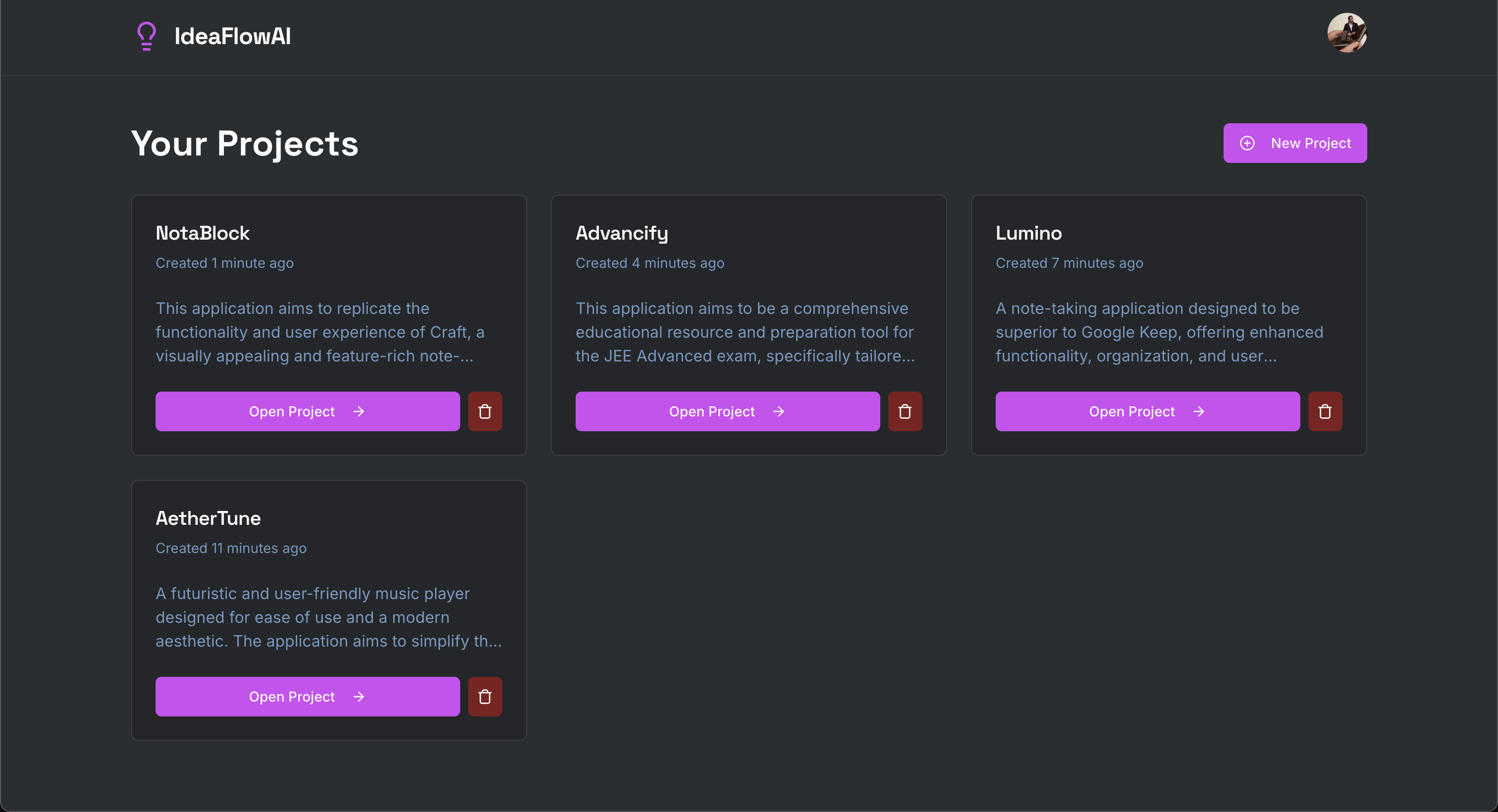Open the user profile avatar menu
The image size is (1498, 812).
(1347, 33)
